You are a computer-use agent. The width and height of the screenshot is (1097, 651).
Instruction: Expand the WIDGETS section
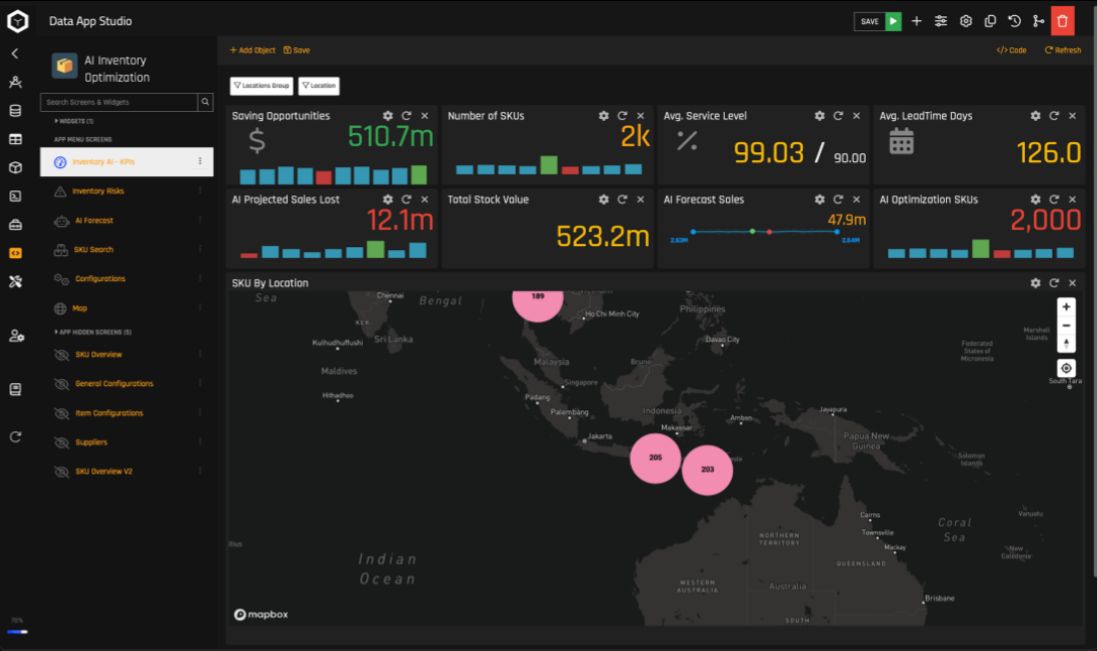click(74, 121)
